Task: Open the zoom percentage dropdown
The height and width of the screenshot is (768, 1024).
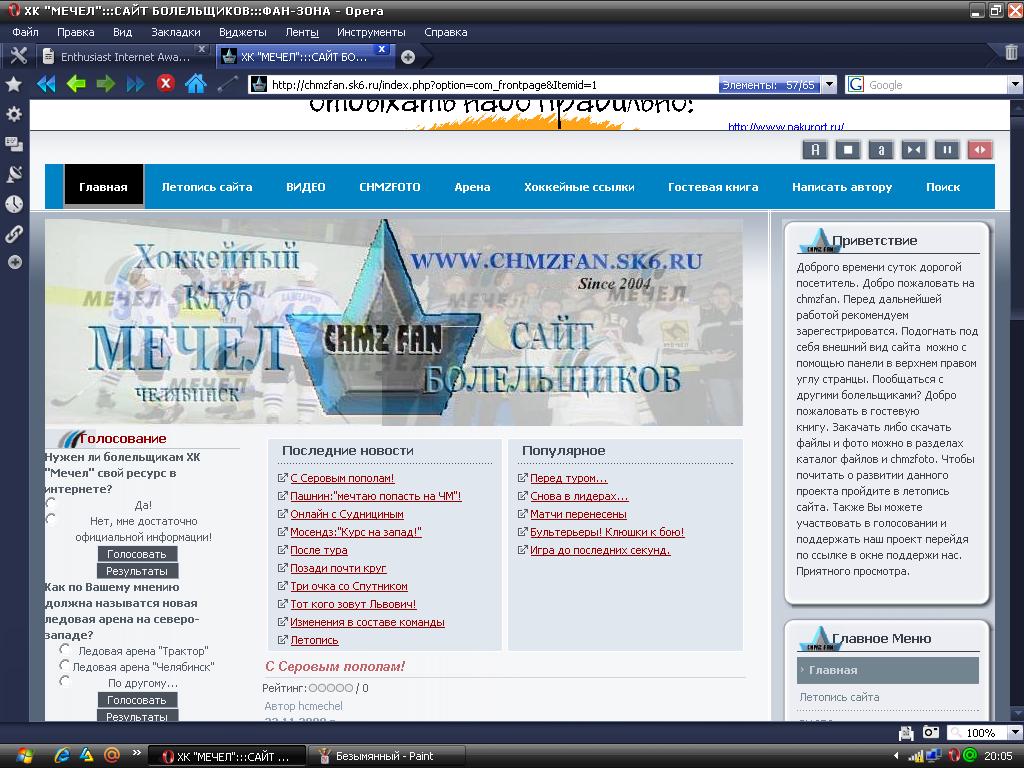Action: 1015,733
